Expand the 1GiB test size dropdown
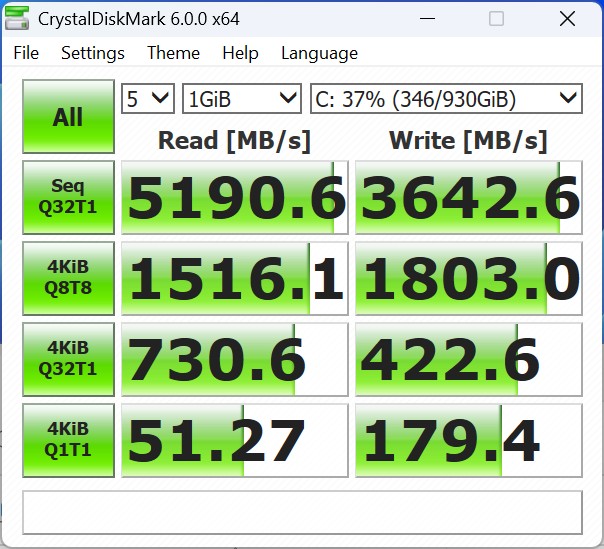The image size is (604, 549). click(241, 98)
